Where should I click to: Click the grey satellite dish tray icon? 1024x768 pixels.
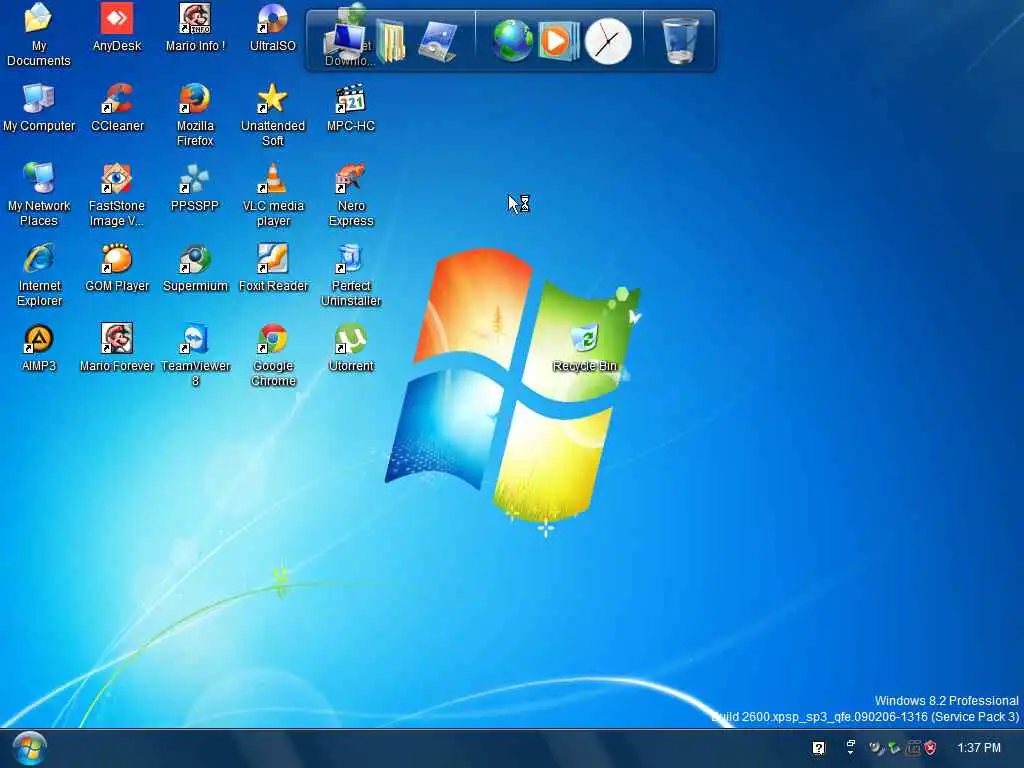tap(876, 748)
